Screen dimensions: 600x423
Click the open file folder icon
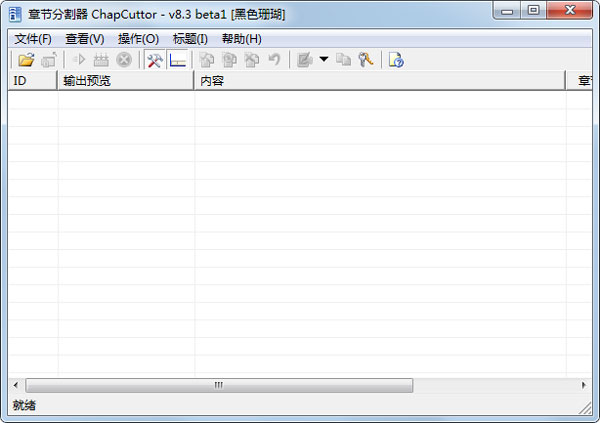click(26, 60)
